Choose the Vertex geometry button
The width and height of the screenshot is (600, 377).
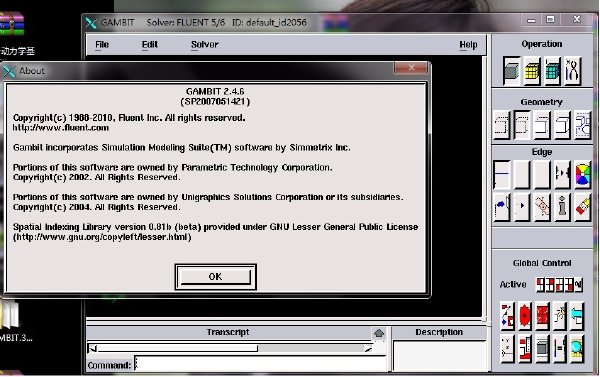[x=502, y=125]
